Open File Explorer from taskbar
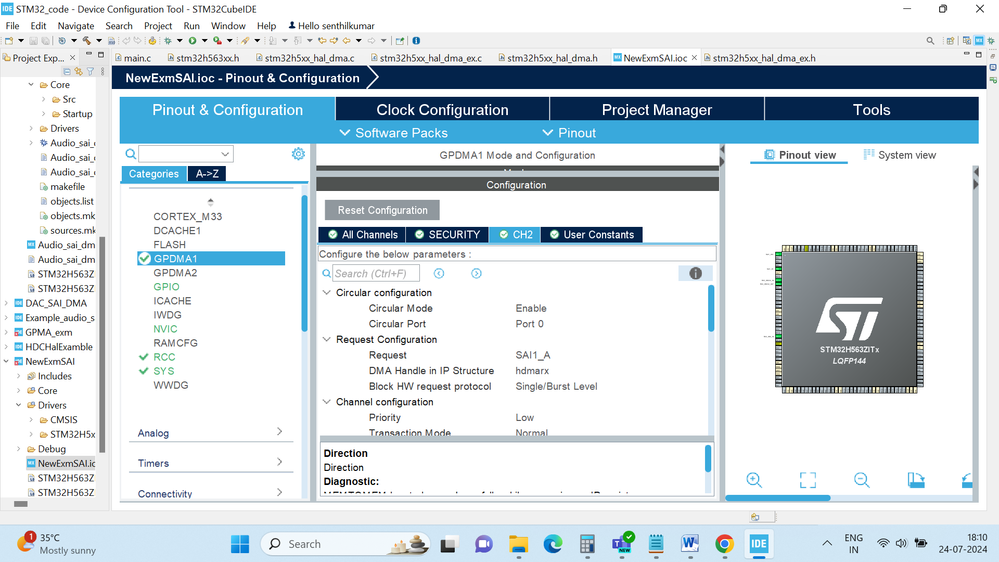 click(519, 544)
